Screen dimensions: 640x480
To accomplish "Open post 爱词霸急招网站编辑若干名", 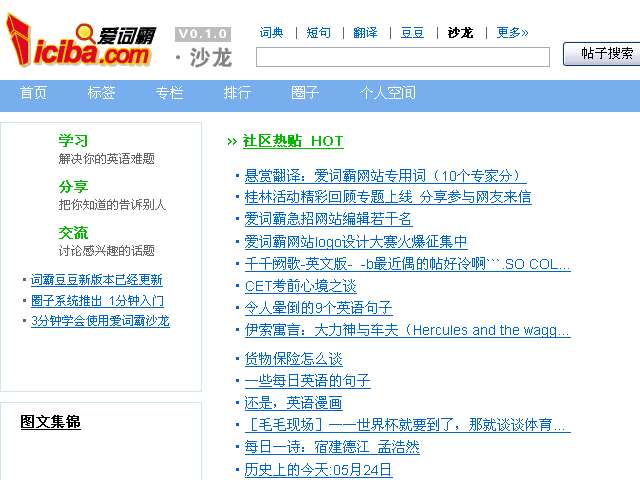I will coord(328,219).
